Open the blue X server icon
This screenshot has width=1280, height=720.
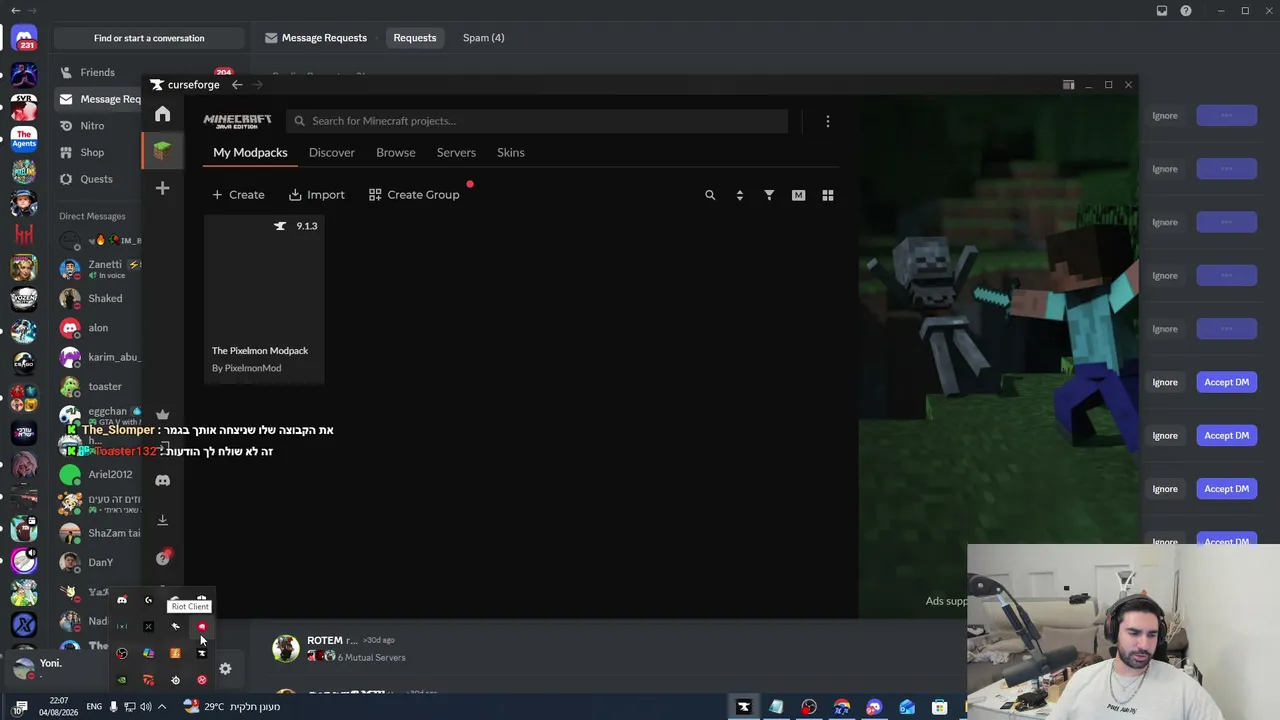pyautogui.click(x=24, y=625)
